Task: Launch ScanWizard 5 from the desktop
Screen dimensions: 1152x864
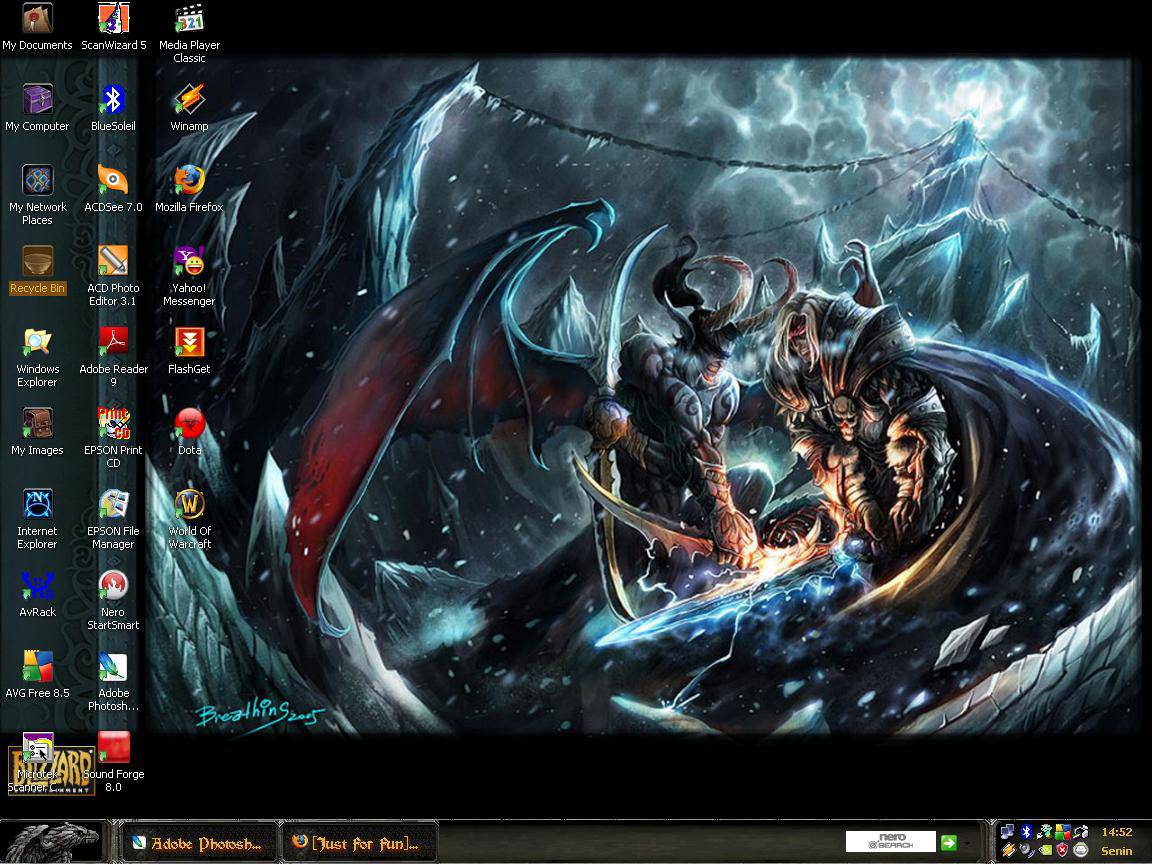Action: point(113,26)
